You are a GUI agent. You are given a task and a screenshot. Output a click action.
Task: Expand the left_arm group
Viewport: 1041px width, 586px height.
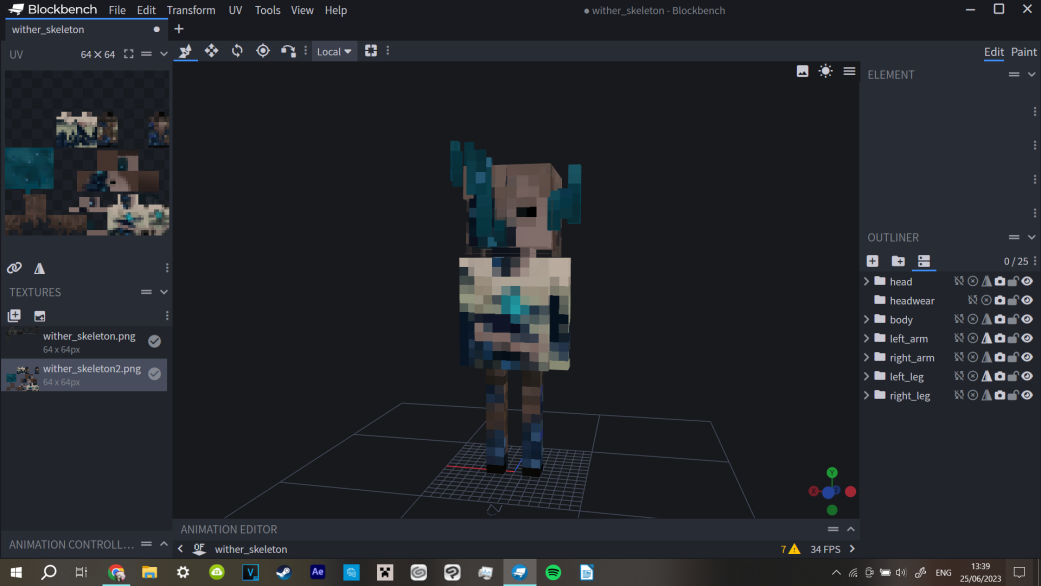pyautogui.click(x=866, y=338)
